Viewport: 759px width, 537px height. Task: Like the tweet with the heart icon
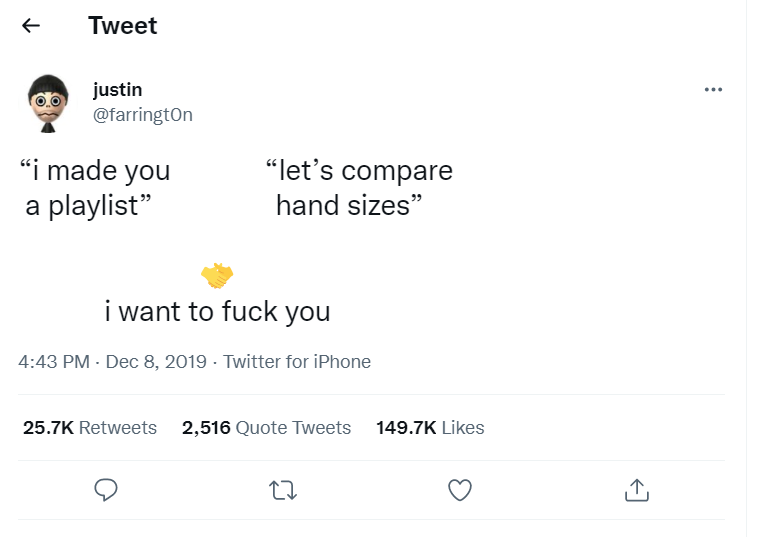tap(459, 490)
